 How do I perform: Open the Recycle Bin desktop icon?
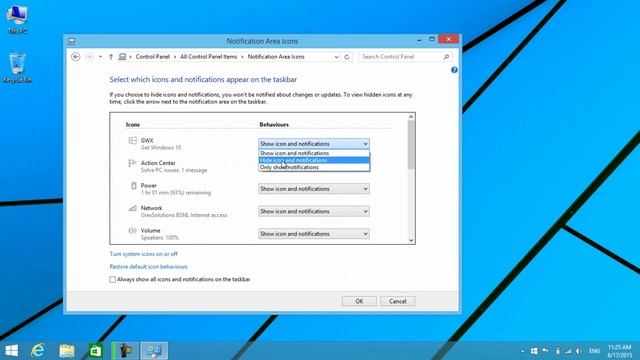(17, 67)
